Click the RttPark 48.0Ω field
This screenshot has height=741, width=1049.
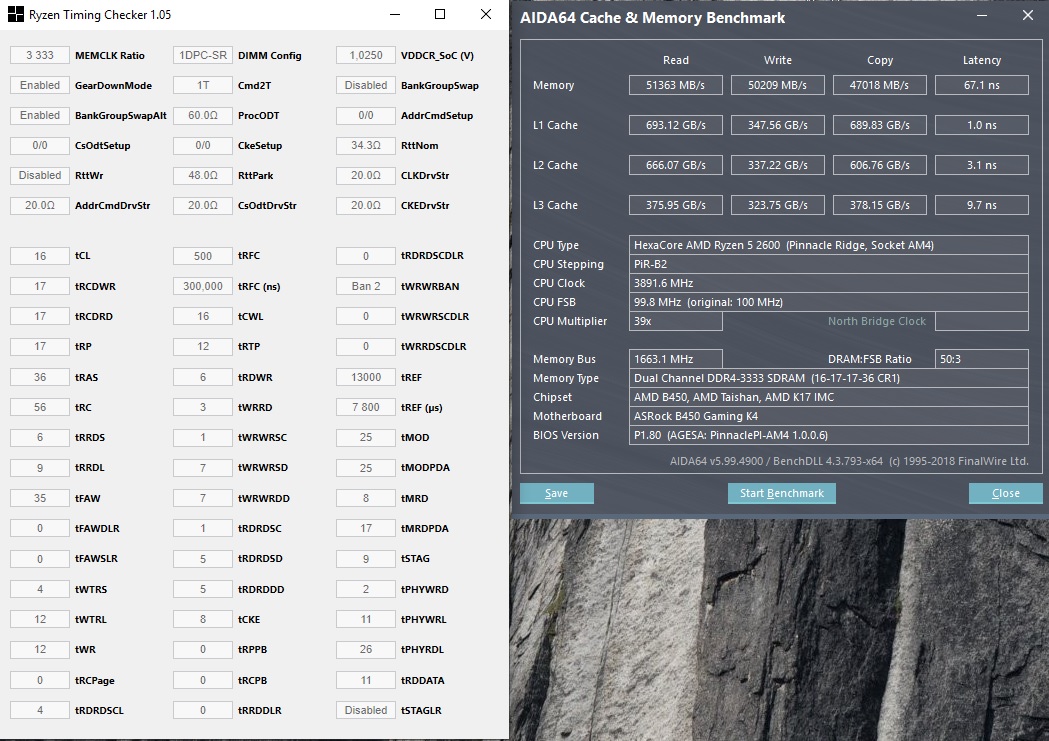click(203, 176)
